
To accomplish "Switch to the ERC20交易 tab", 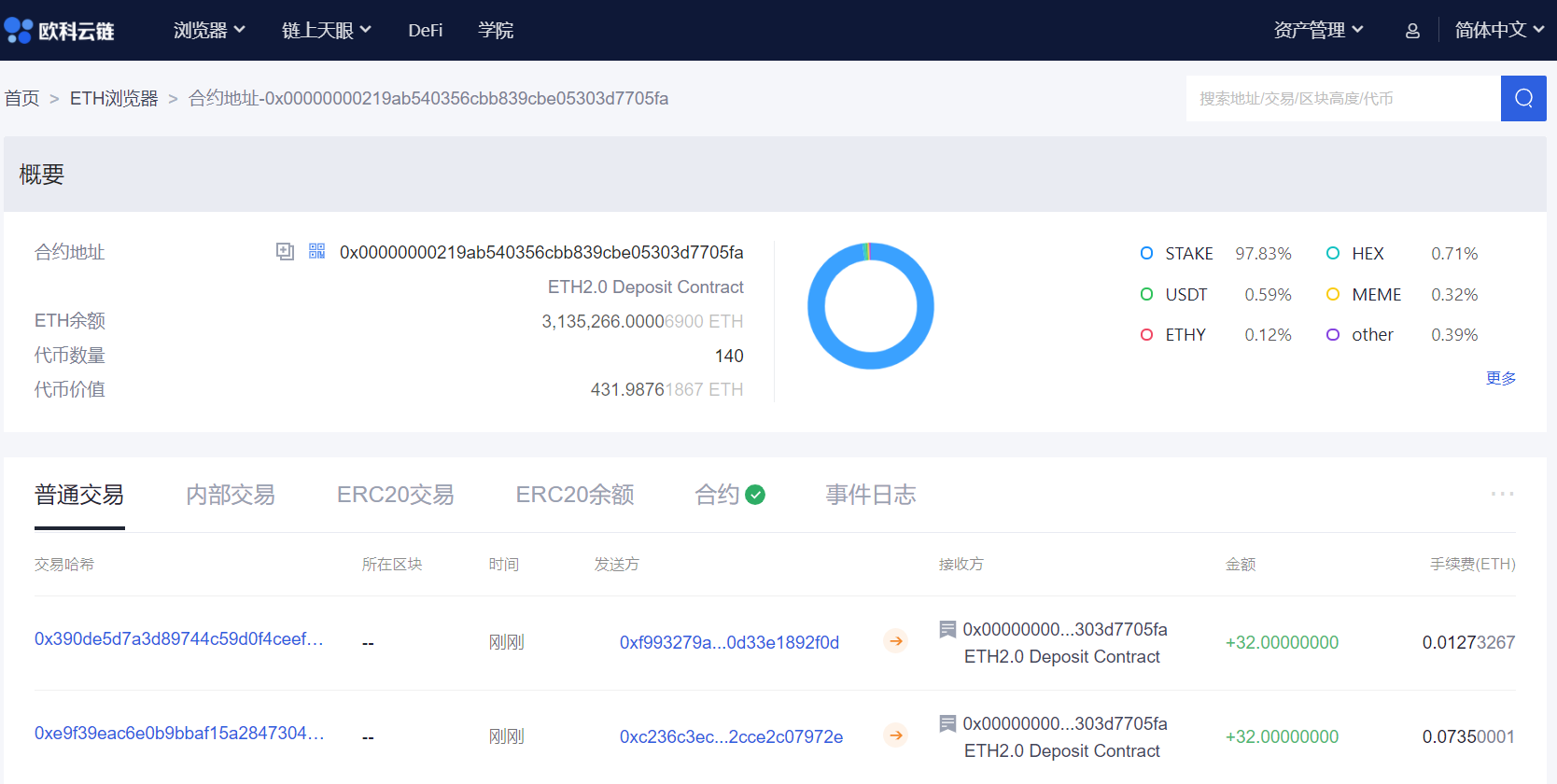I will [396, 495].
